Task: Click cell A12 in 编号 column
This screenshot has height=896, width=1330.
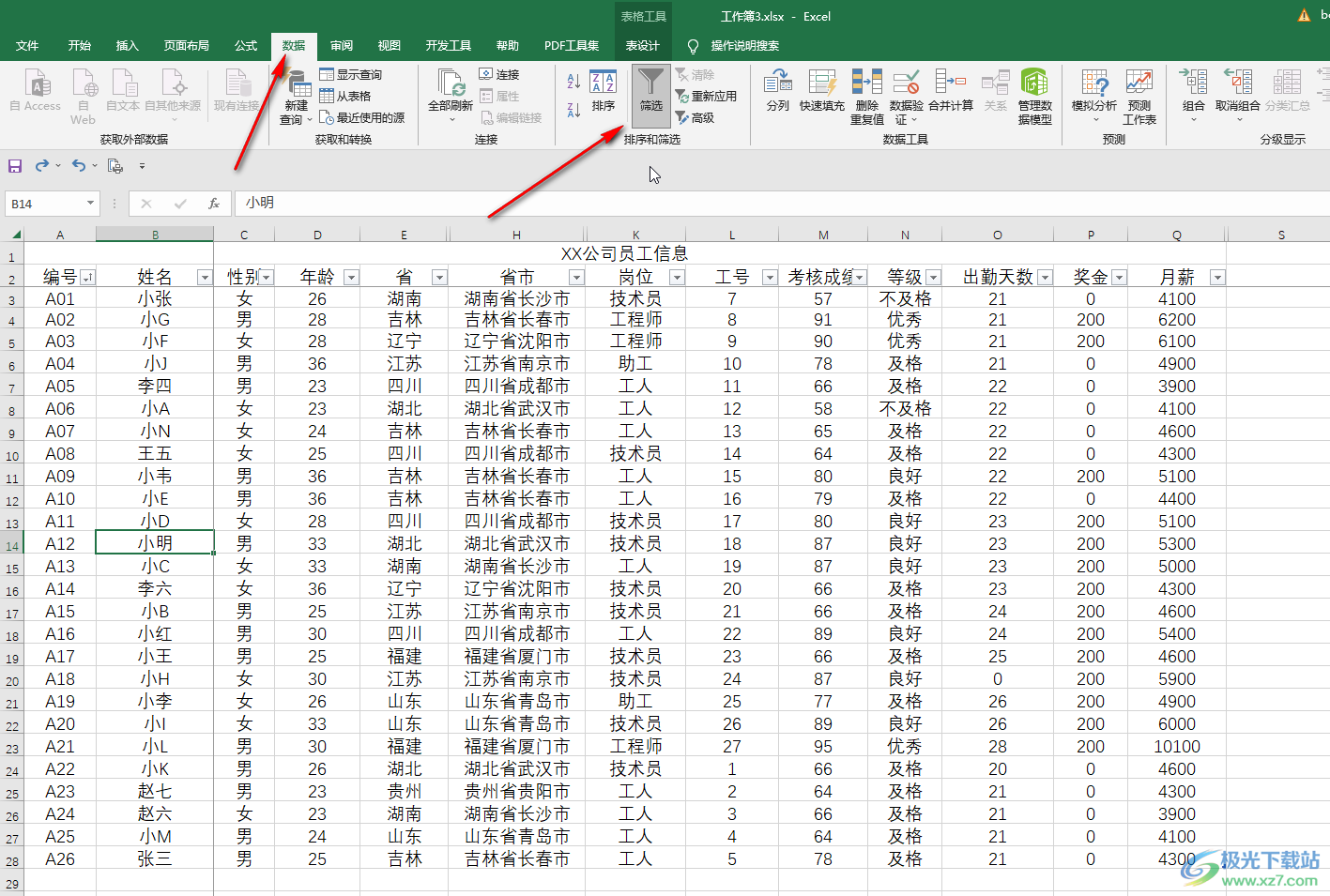Action: coord(60,543)
